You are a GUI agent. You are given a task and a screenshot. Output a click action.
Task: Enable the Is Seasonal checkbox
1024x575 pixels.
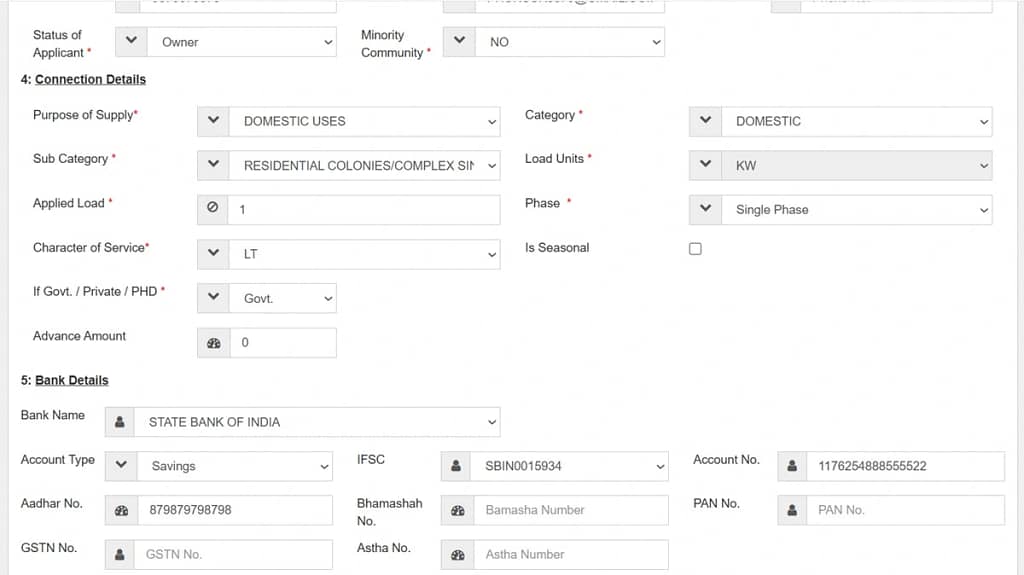pyautogui.click(x=695, y=249)
